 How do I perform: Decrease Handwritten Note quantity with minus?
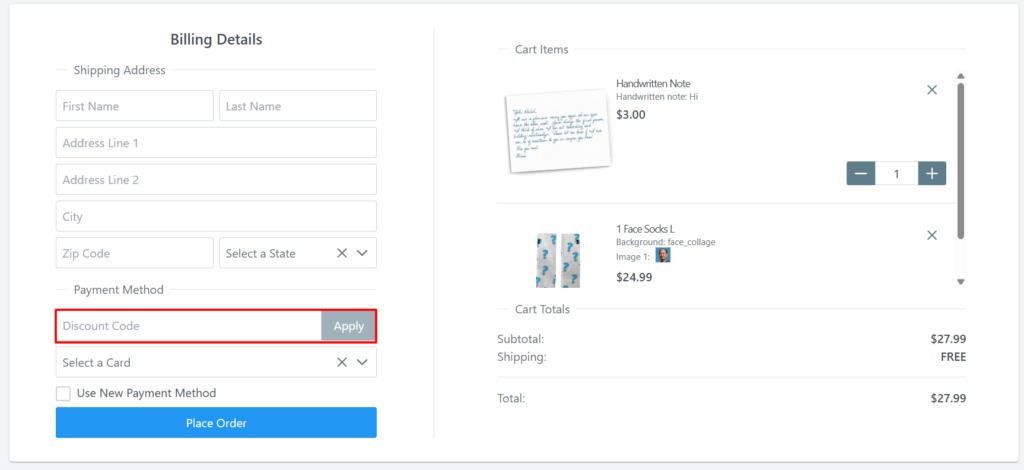click(861, 174)
